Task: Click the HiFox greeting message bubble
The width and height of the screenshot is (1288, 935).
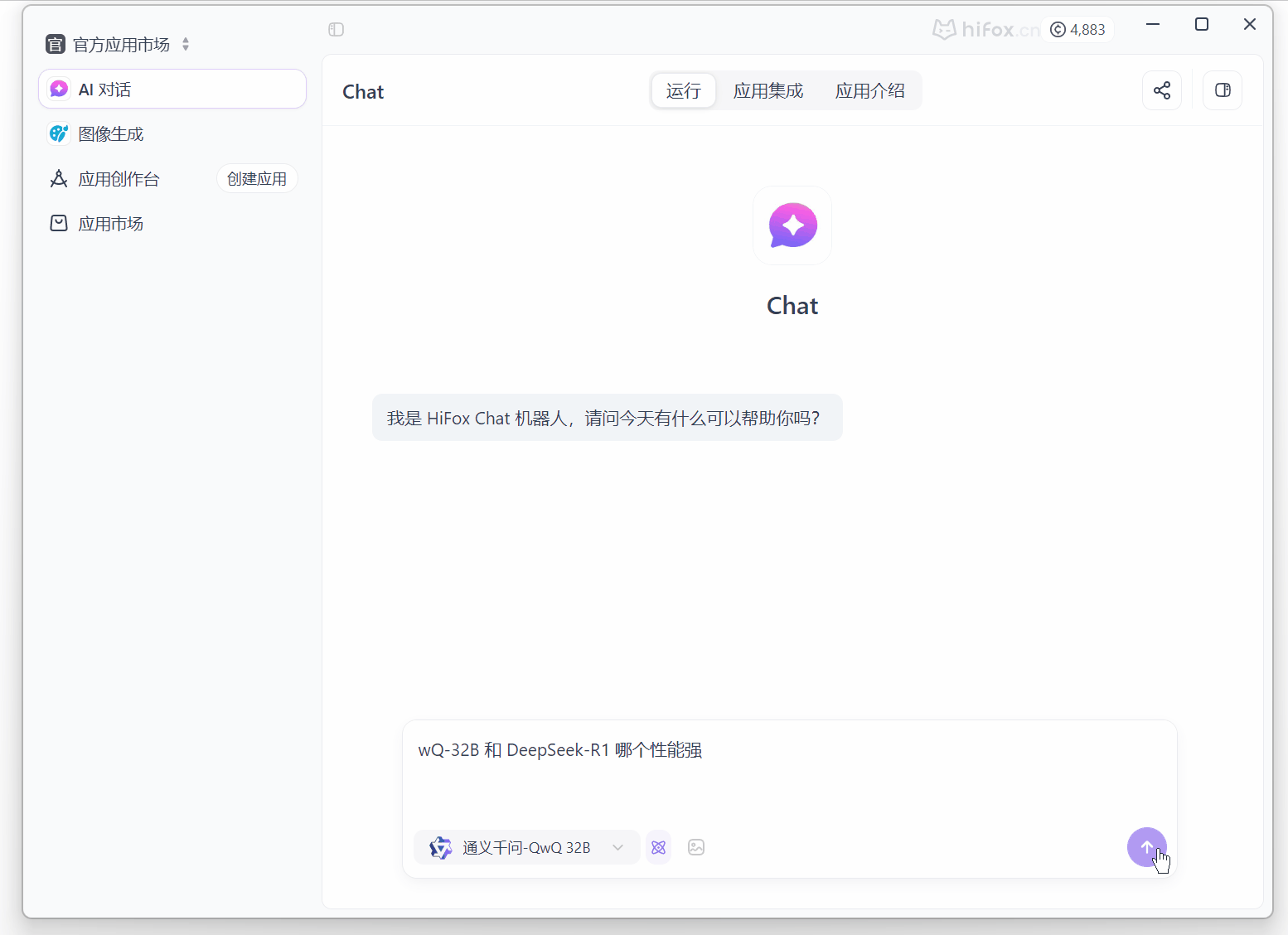Action: [608, 418]
